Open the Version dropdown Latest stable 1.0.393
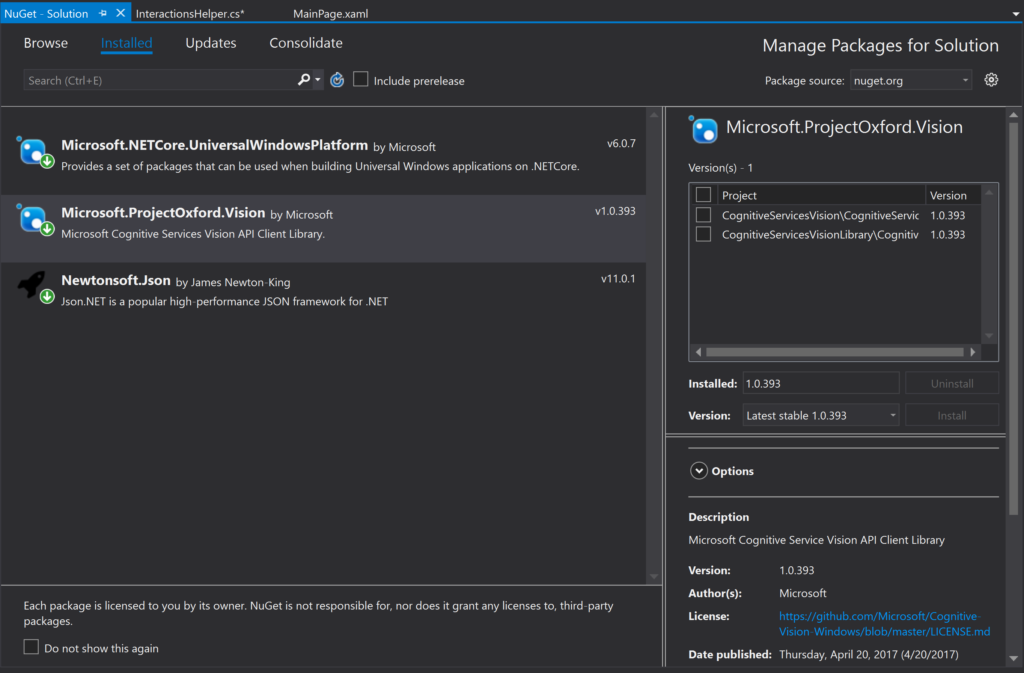 (820, 415)
